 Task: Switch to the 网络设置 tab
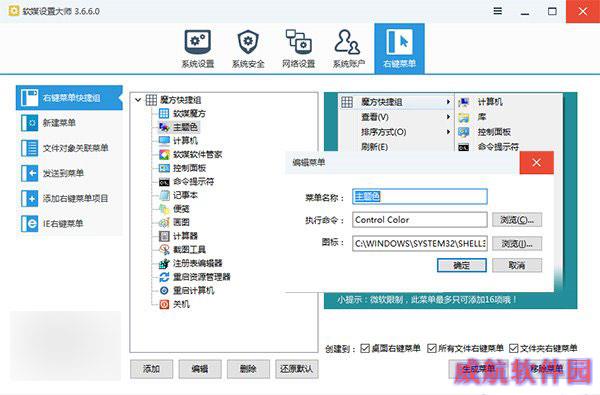[x=298, y=49]
